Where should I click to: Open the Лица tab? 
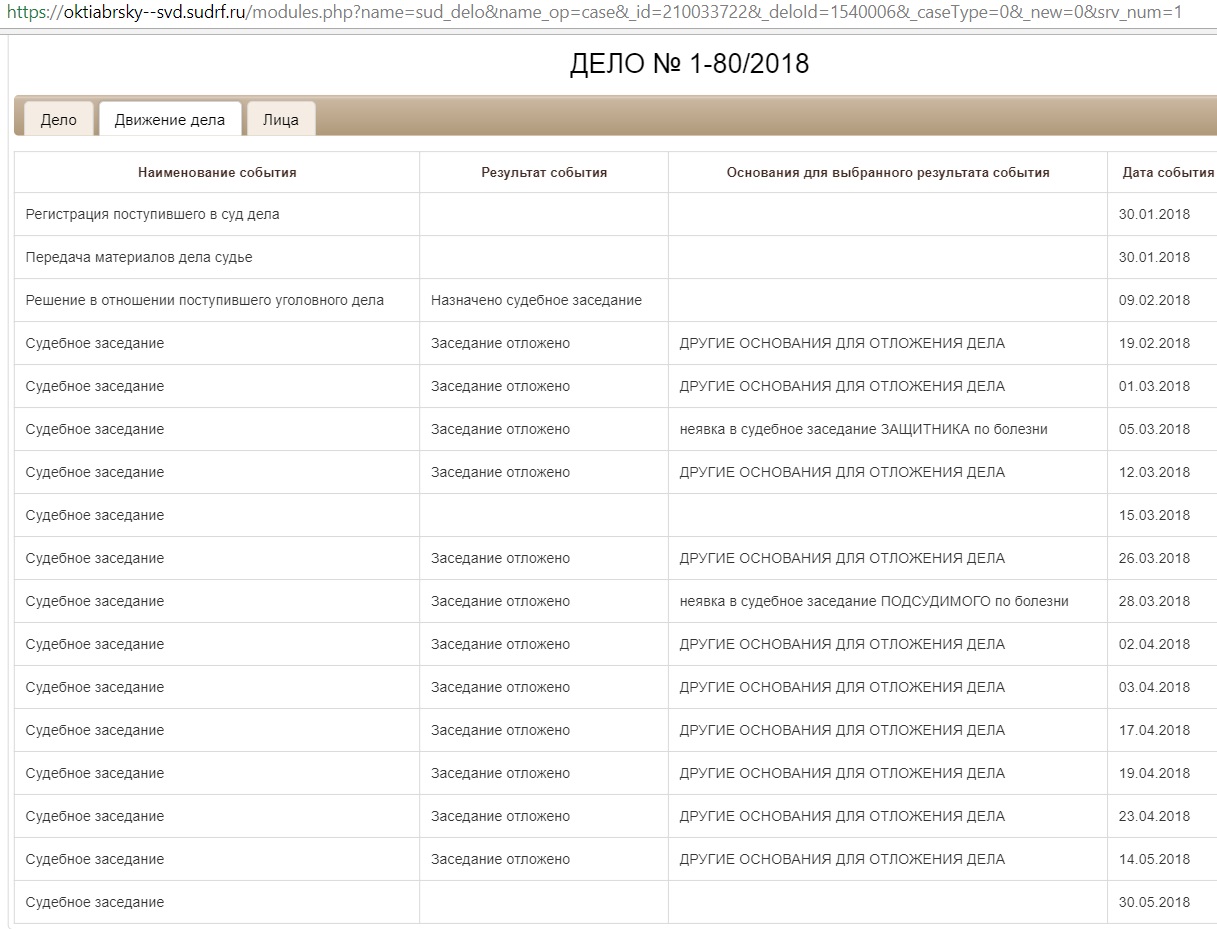coord(280,119)
